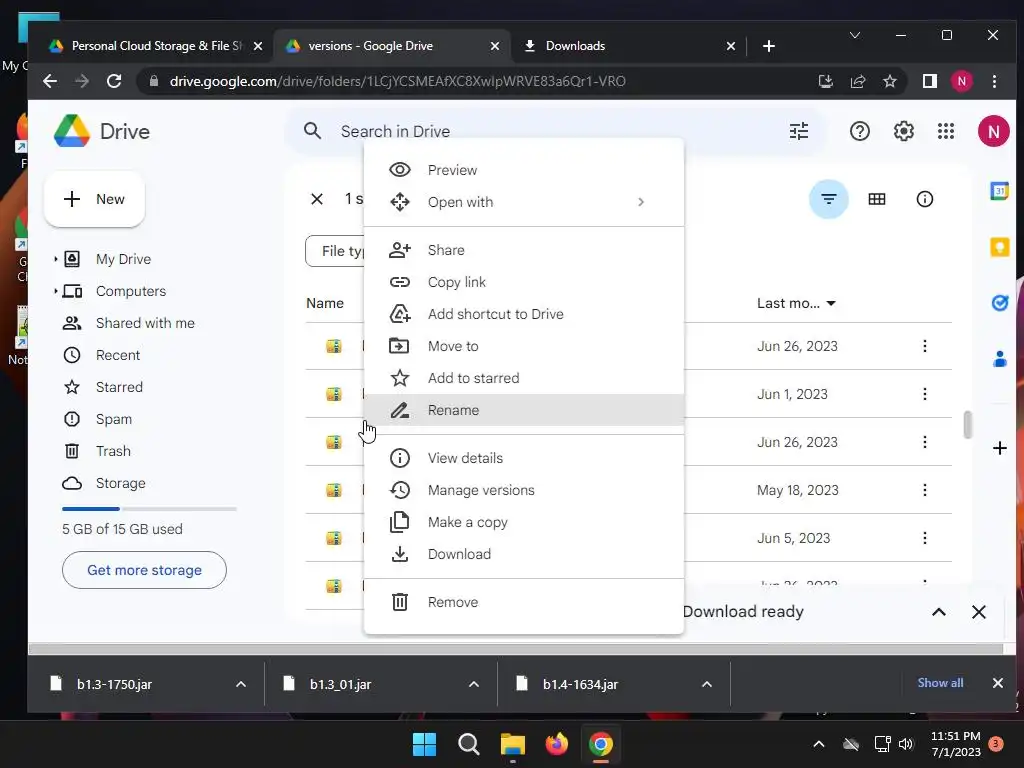Click the Remove trash icon in menu

tap(400, 602)
